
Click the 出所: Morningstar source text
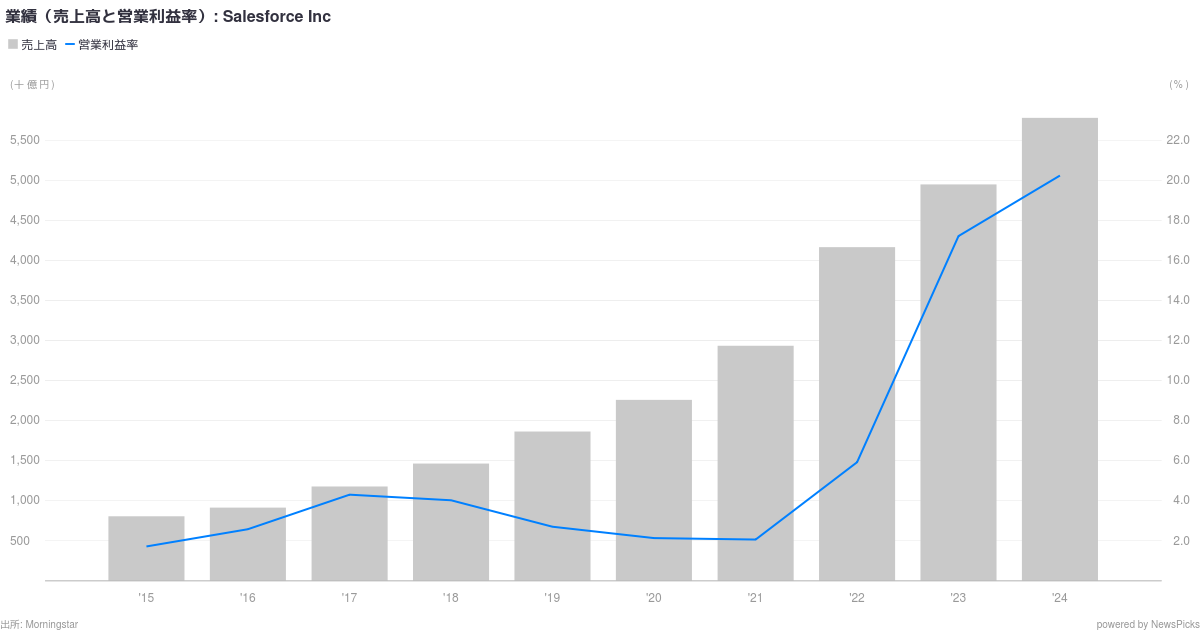tap(40, 624)
